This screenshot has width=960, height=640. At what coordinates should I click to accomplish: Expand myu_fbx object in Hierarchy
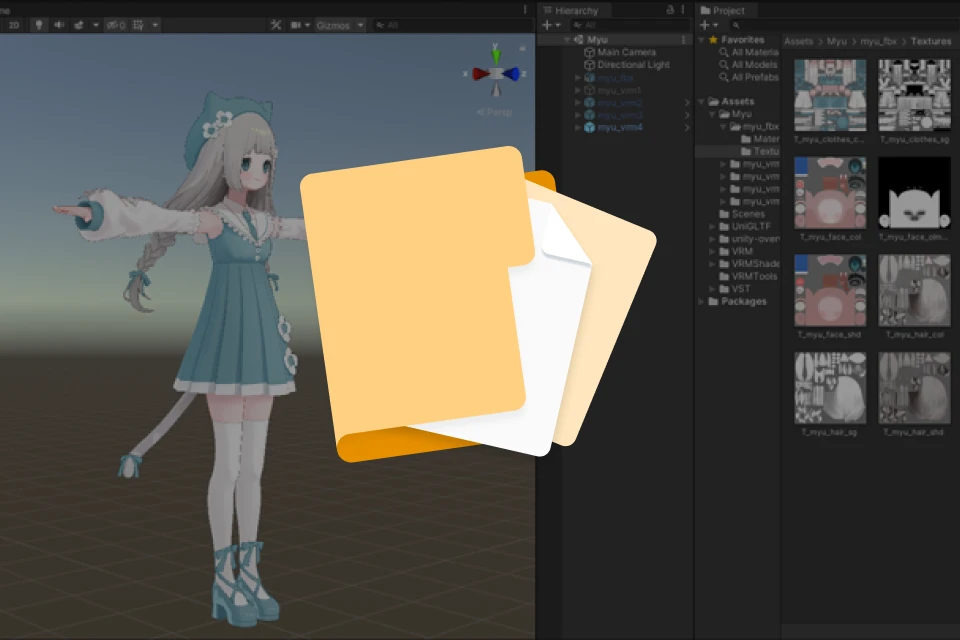[577, 78]
